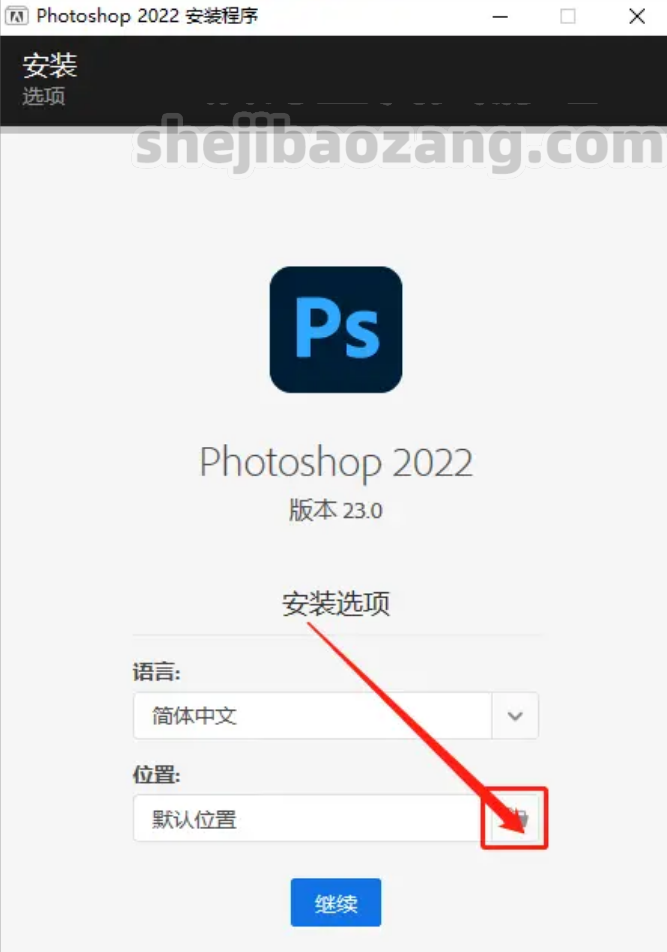Minimize the Photoshop 2022 installer window
Screen dimensions: 667x952
pos(500,16)
